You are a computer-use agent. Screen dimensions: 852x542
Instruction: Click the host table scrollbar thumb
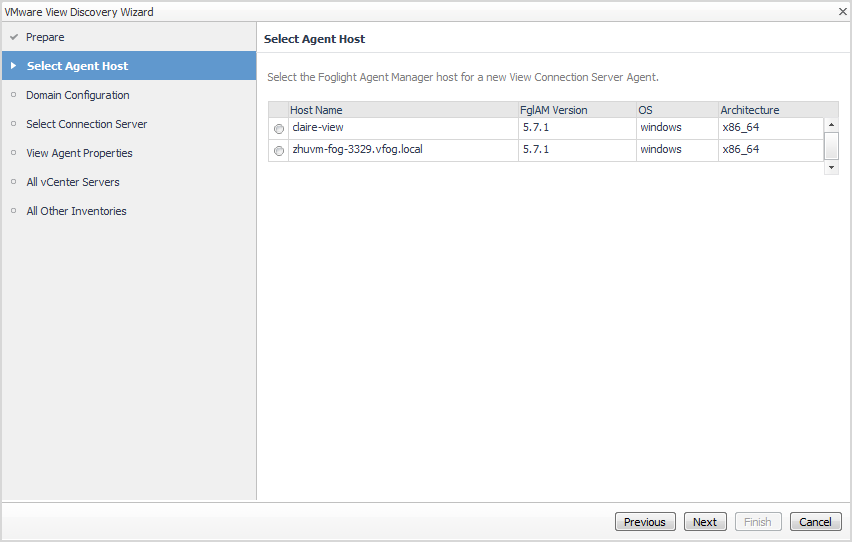831,146
